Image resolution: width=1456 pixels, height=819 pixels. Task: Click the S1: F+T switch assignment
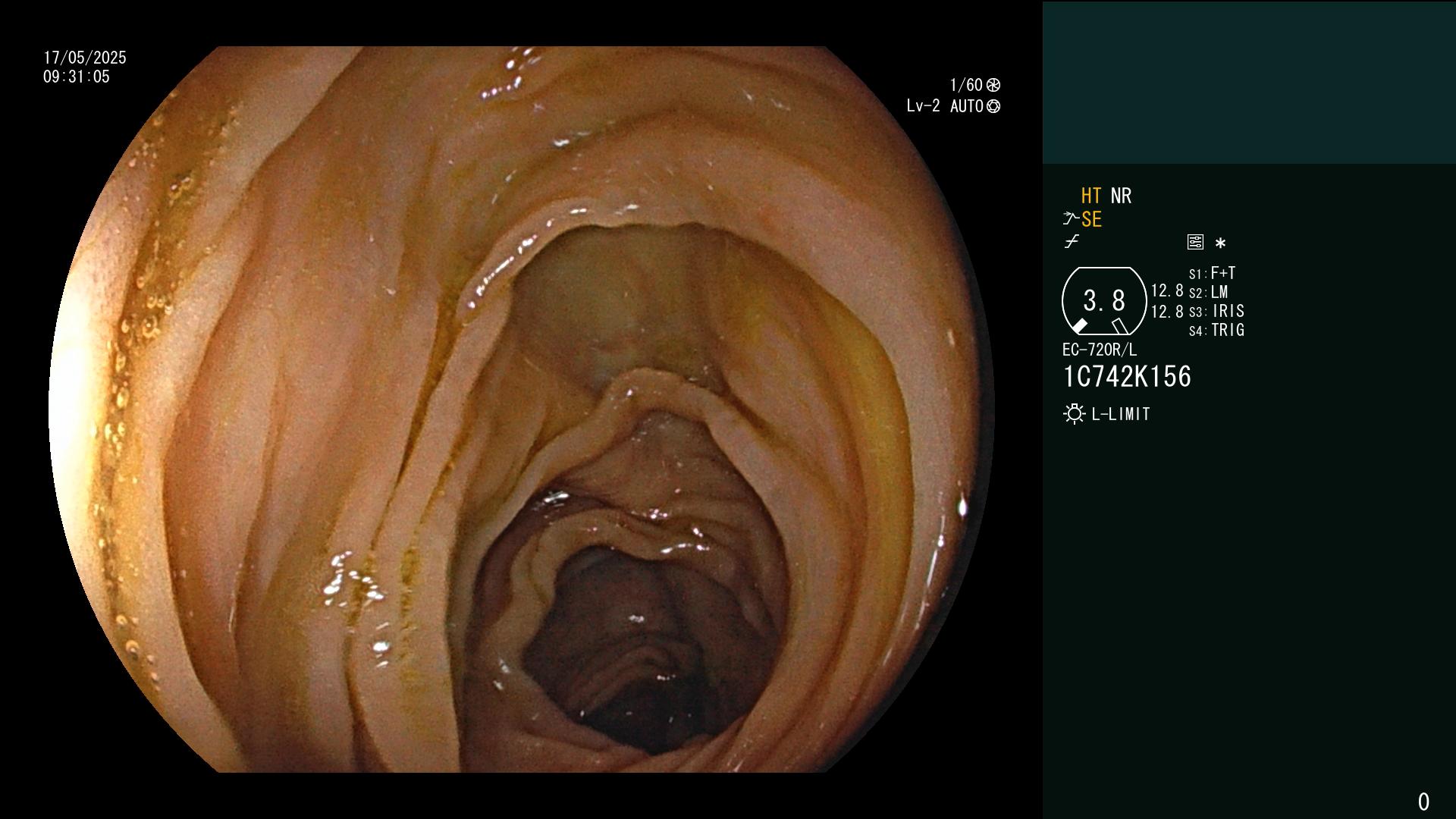[1213, 273]
